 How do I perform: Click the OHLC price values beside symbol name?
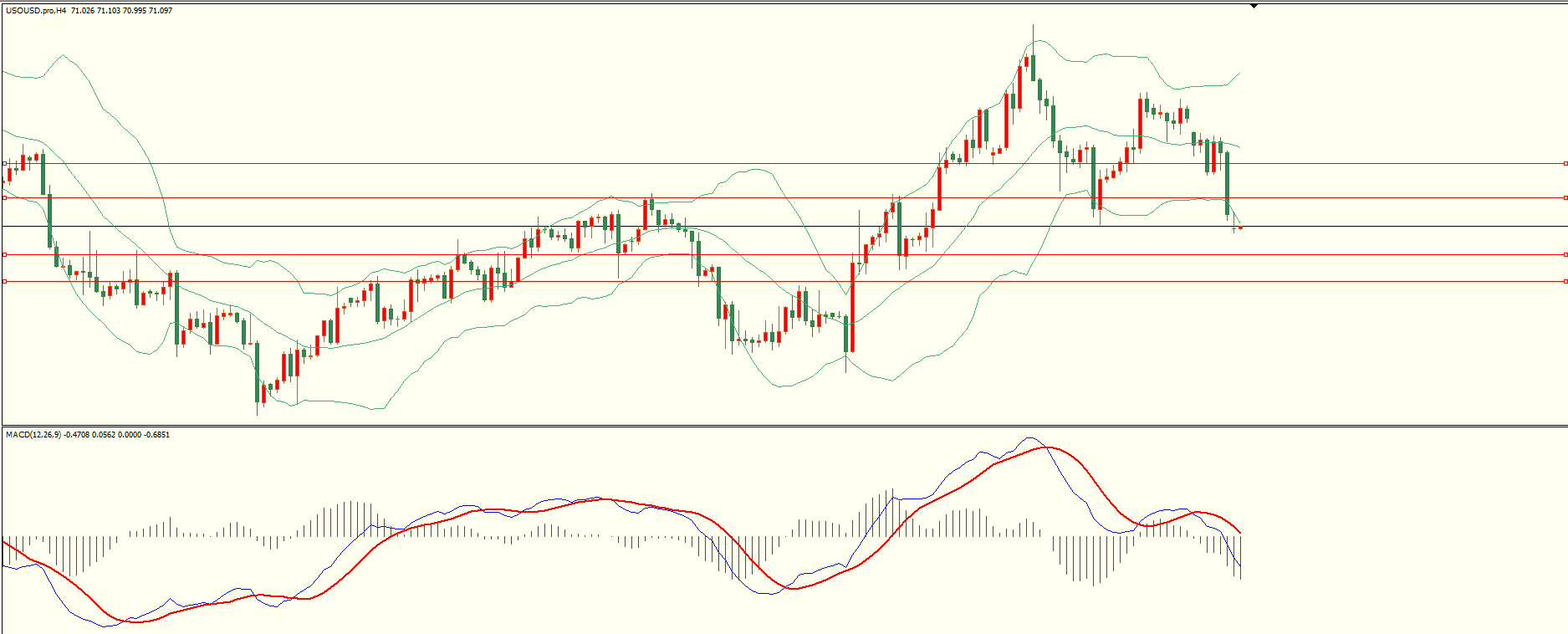coord(122,11)
